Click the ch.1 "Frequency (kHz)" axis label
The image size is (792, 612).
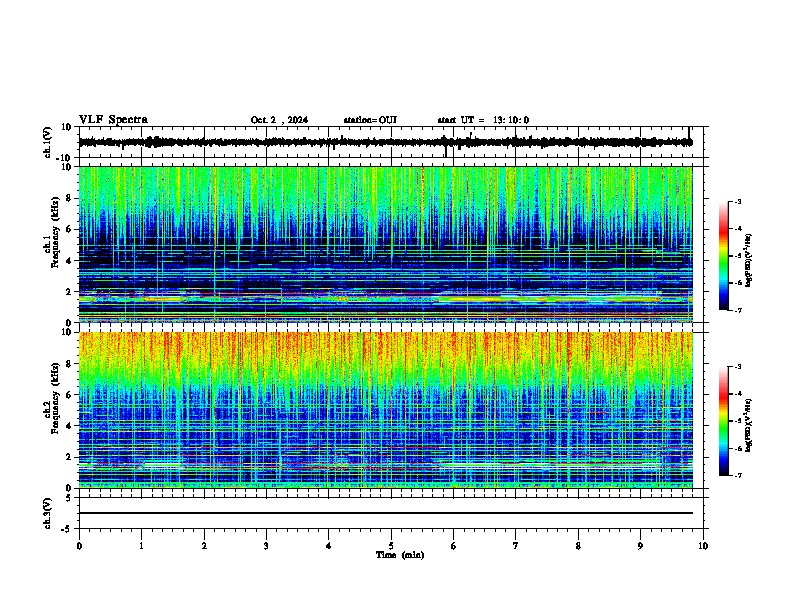point(55,232)
